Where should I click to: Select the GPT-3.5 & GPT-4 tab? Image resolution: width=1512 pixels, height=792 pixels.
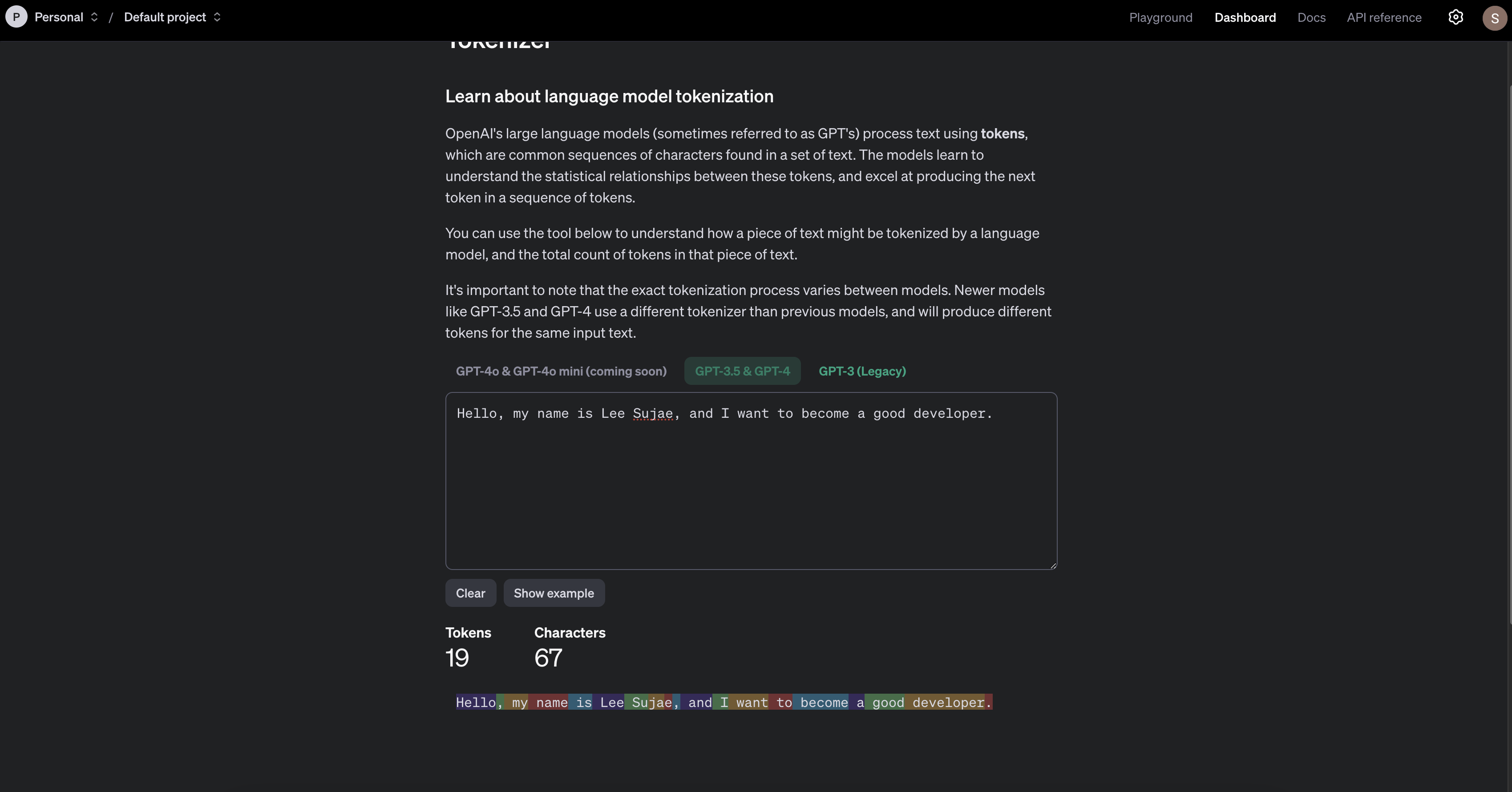click(x=742, y=371)
